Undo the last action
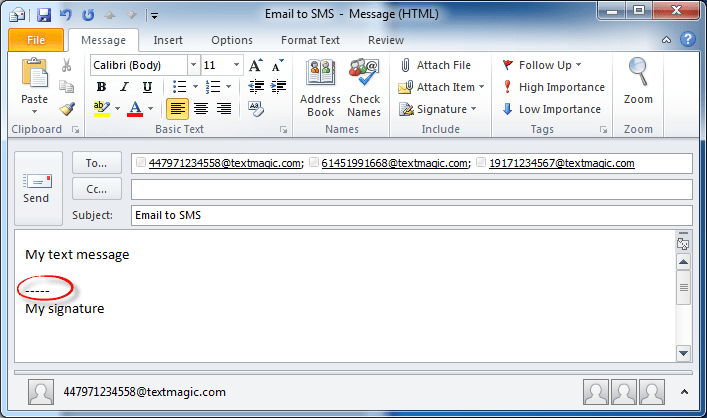The width and height of the screenshot is (707, 418). tap(66, 15)
